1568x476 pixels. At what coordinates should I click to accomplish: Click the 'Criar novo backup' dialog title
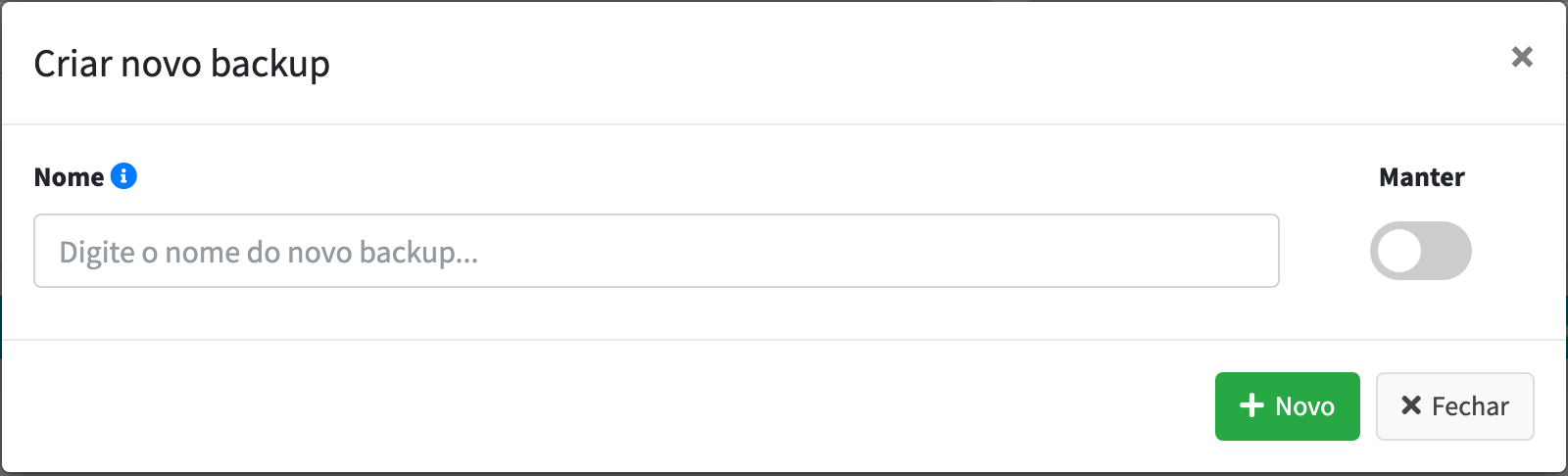point(182,64)
